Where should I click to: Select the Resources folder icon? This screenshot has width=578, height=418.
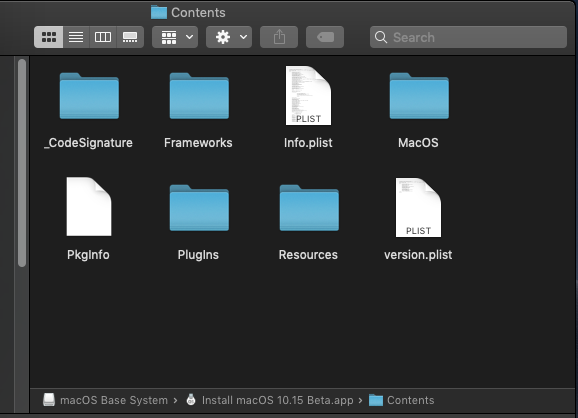click(309, 208)
